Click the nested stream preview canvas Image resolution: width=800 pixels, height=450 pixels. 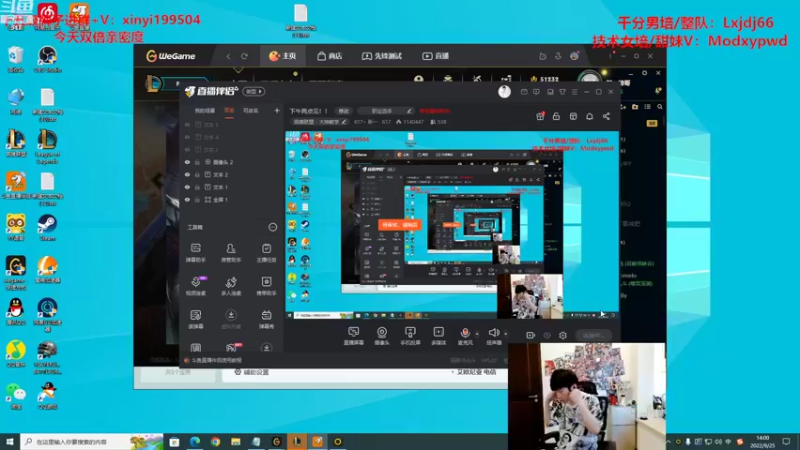coord(452,226)
